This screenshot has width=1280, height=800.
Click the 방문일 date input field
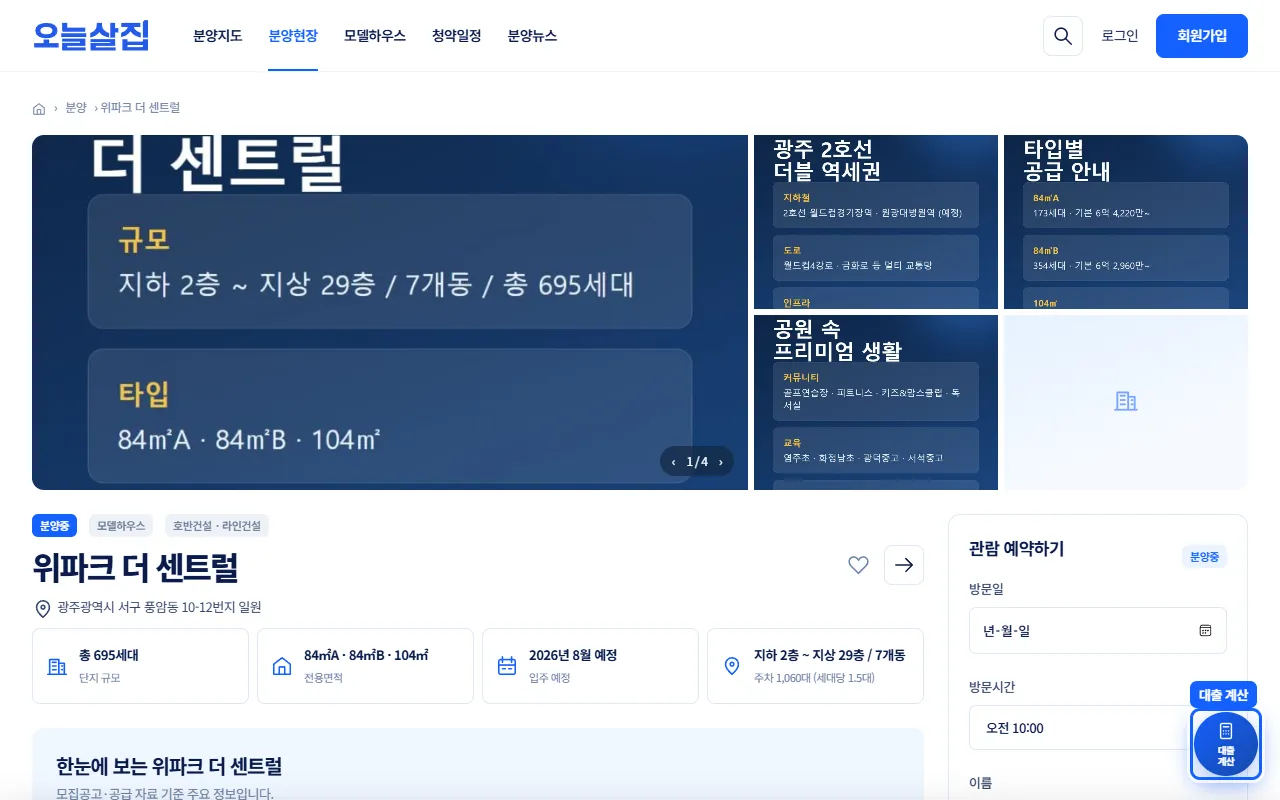click(x=1098, y=631)
